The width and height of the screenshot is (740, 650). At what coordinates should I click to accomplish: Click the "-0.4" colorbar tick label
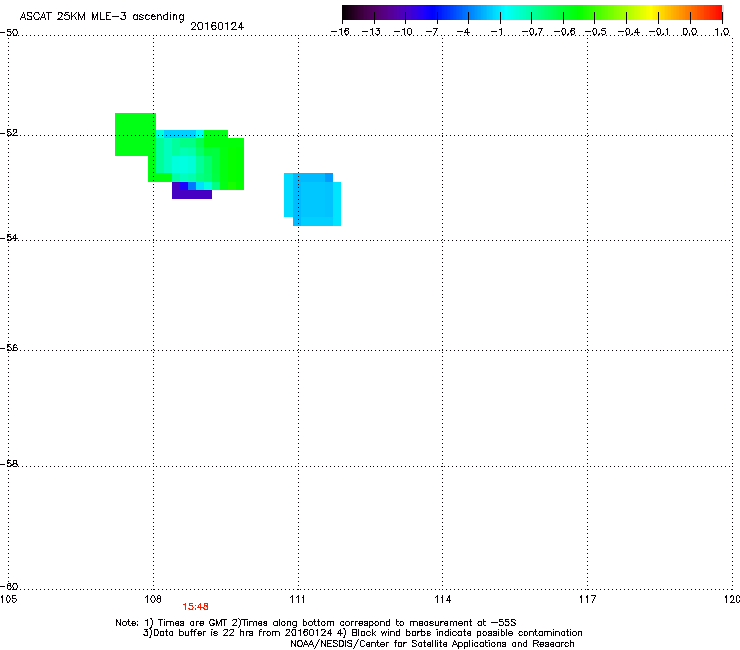point(629,32)
